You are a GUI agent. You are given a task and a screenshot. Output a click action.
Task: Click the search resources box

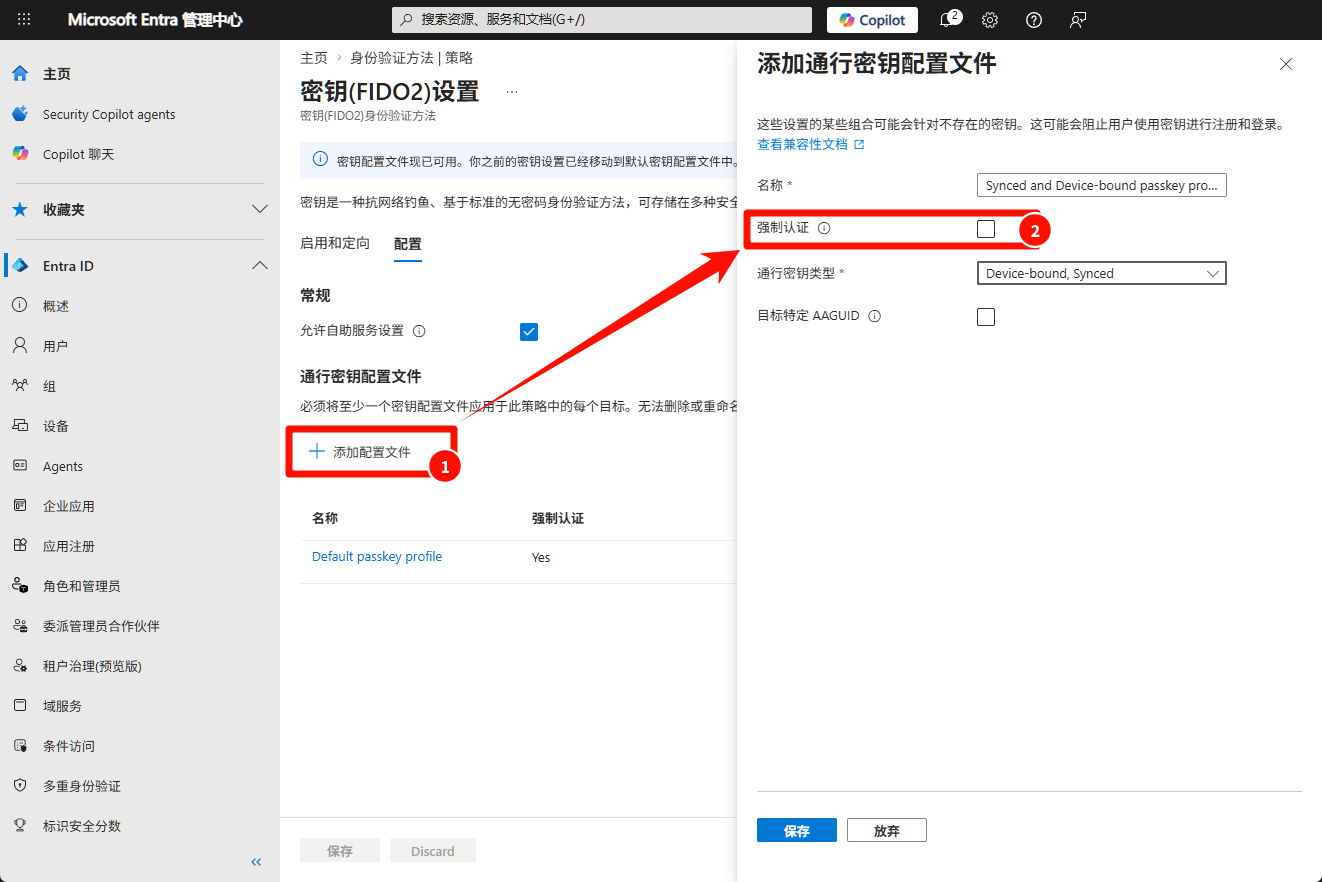602,20
